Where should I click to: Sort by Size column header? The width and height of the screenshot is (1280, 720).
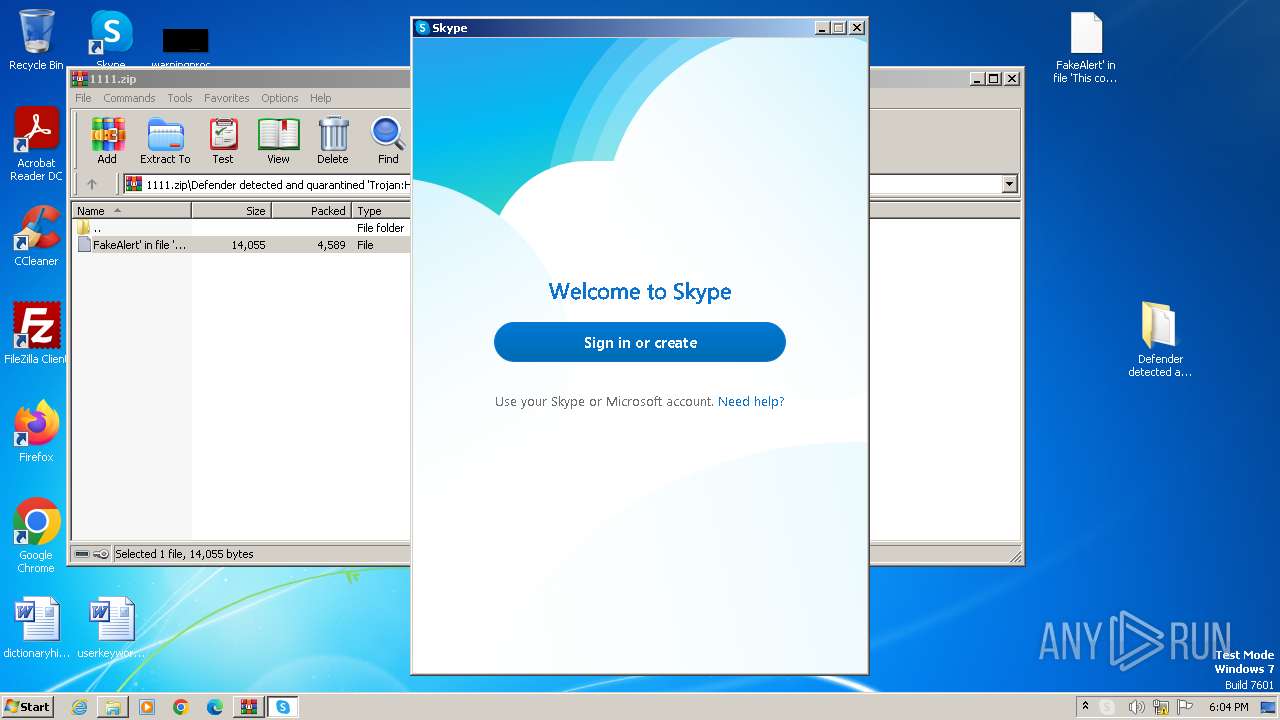coord(231,211)
